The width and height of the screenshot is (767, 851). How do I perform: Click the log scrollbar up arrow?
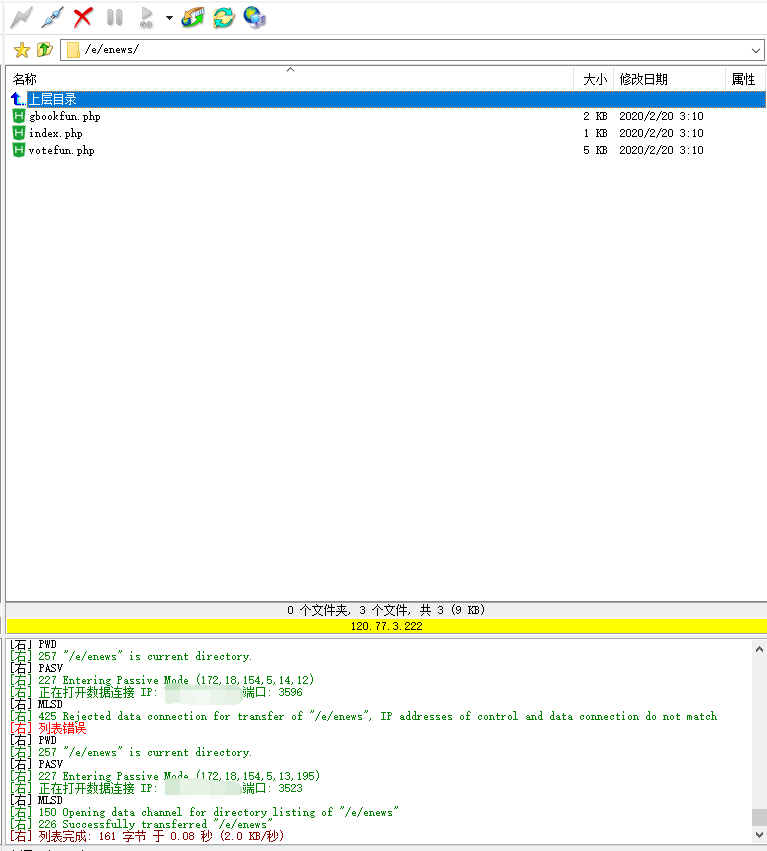coord(759,649)
